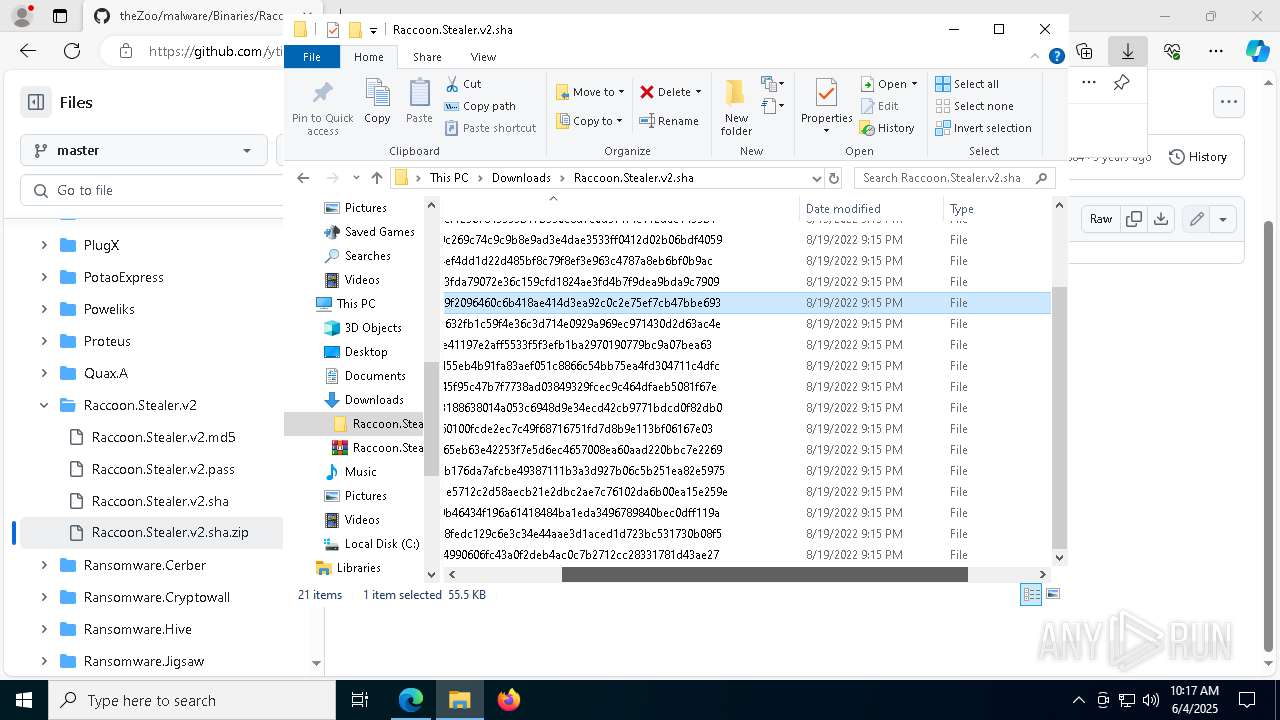Go up one folder level in Explorer

pyautogui.click(x=376, y=178)
